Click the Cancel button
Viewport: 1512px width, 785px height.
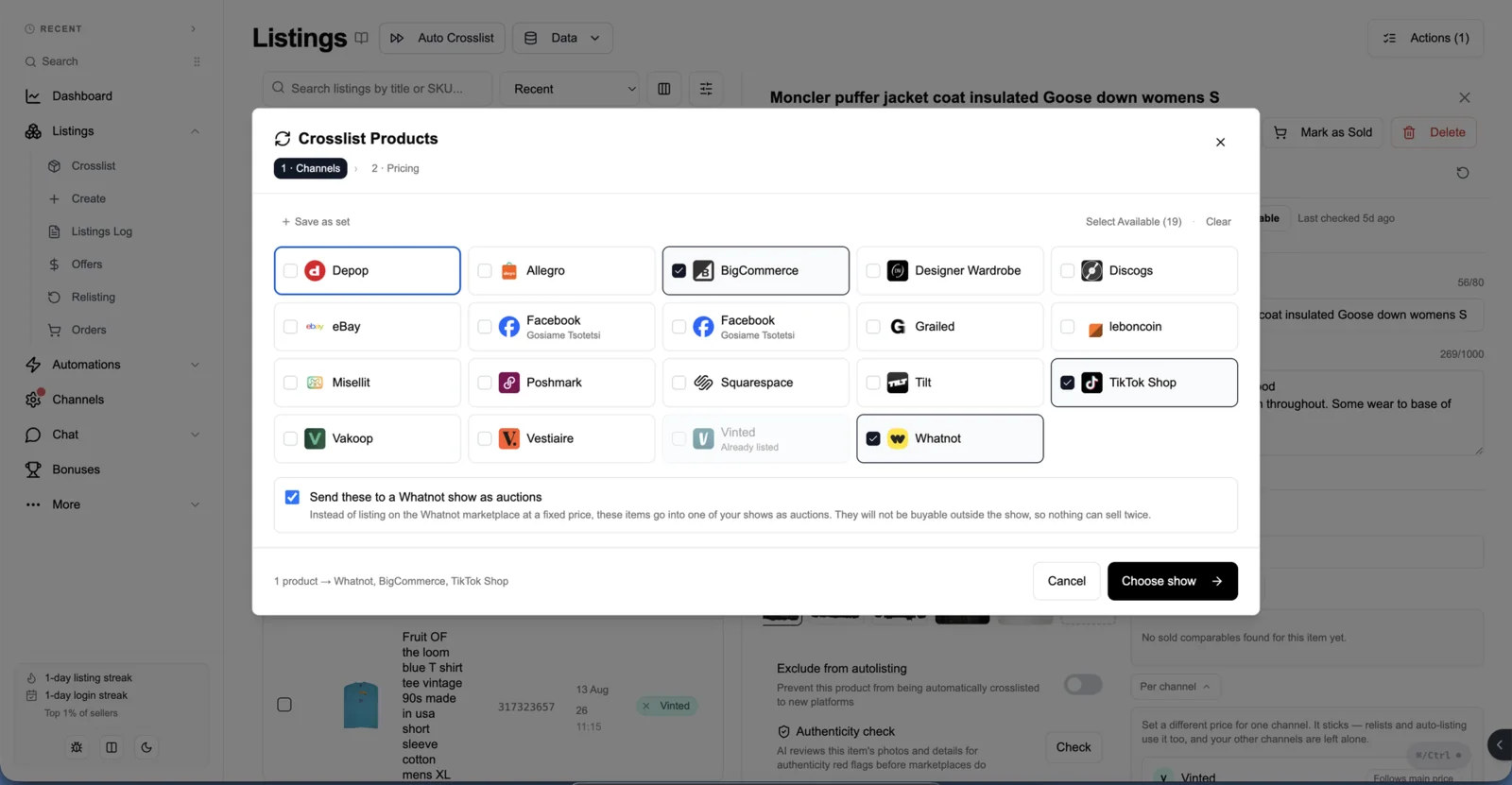point(1066,581)
